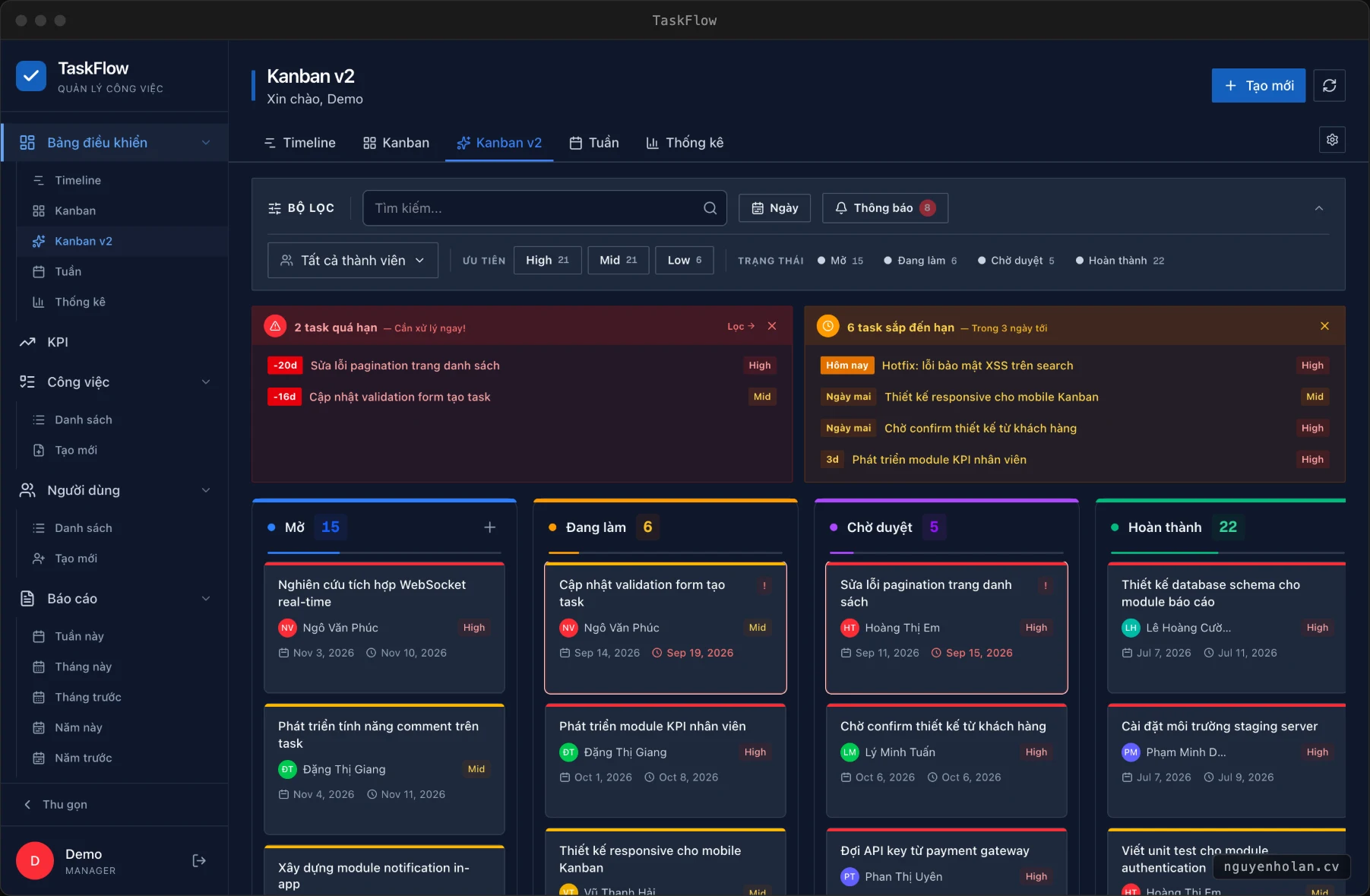Click the Tìm kiếm search field

[545, 208]
